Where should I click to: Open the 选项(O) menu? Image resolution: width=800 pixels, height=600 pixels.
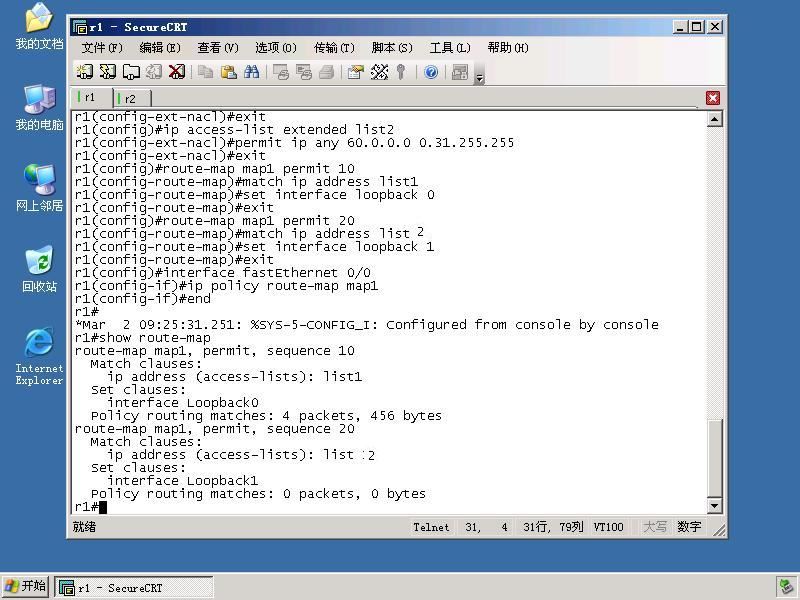[276, 48]
